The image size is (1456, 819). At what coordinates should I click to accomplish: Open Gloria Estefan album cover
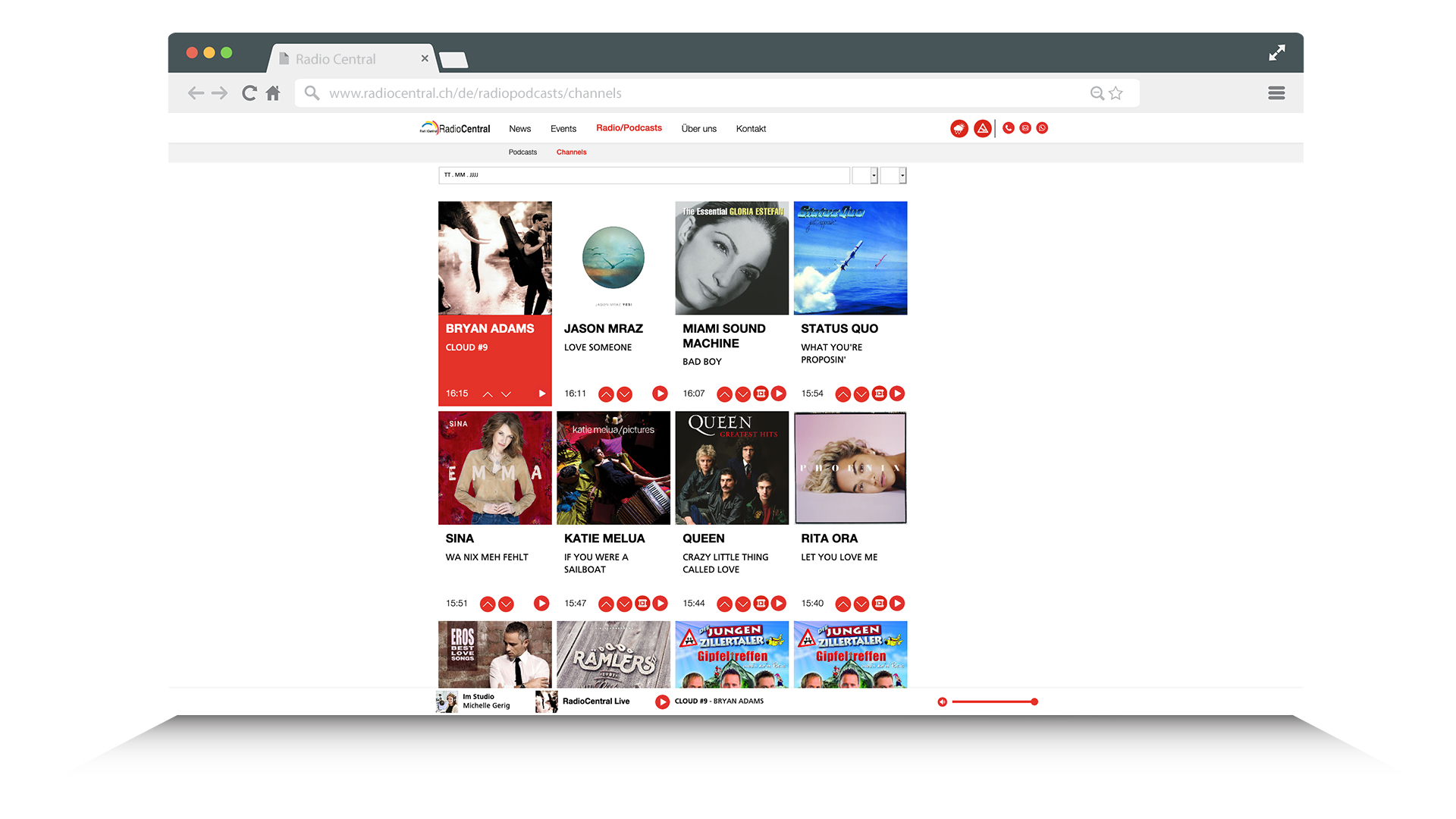pos(732,258)
